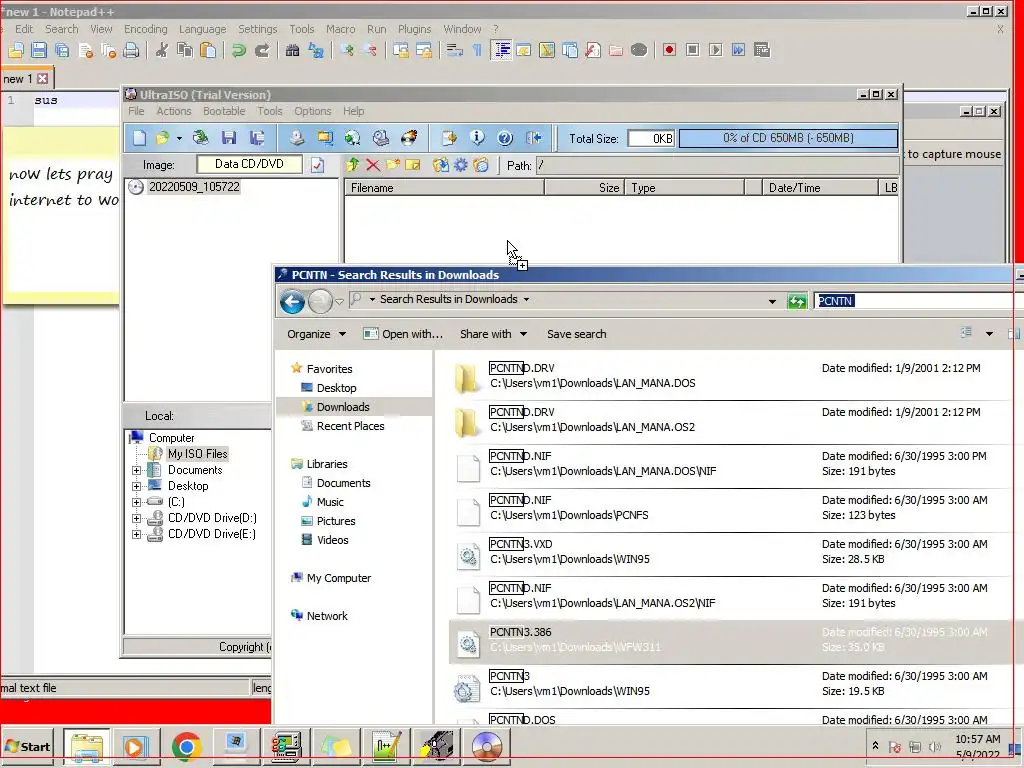Screen dimensions: 1024x768
Task: Expand Documents node in UltraISO Local tree
Action: [136, 470]
